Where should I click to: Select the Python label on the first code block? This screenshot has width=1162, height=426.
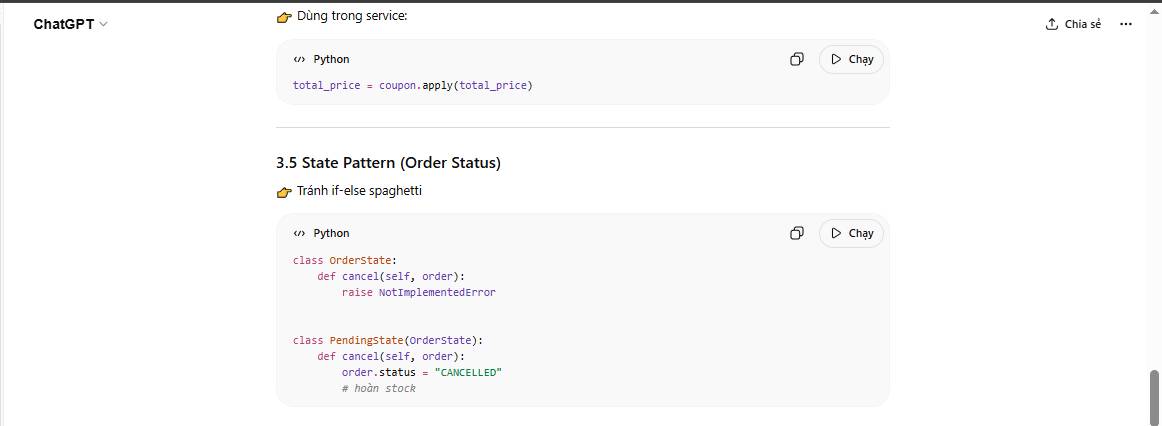click(331, 60)
